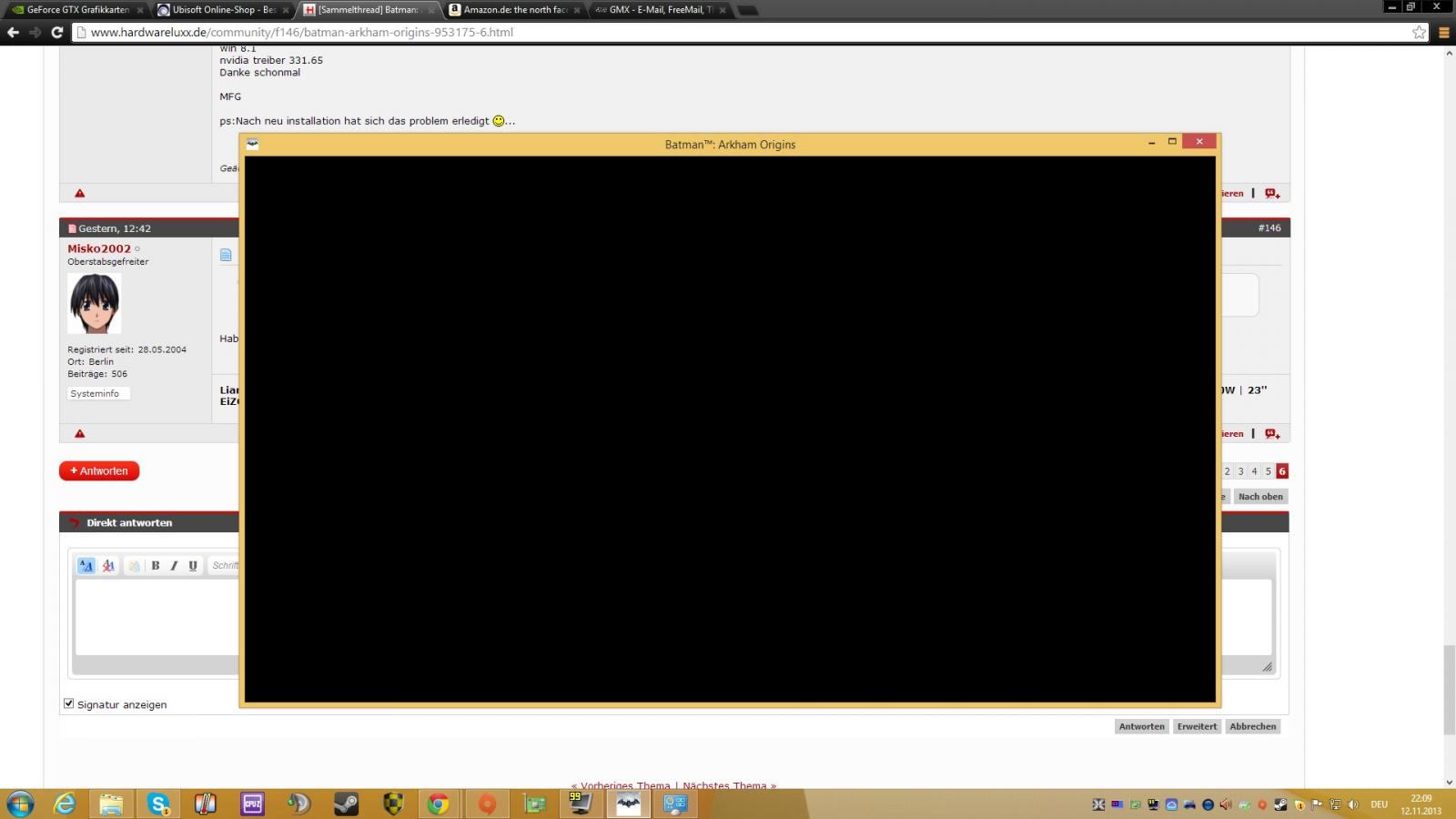This screenshot has height=819, width=1456.
Task: Open the thermometer monitoring app in taskbar
Action: pos(205,804)
